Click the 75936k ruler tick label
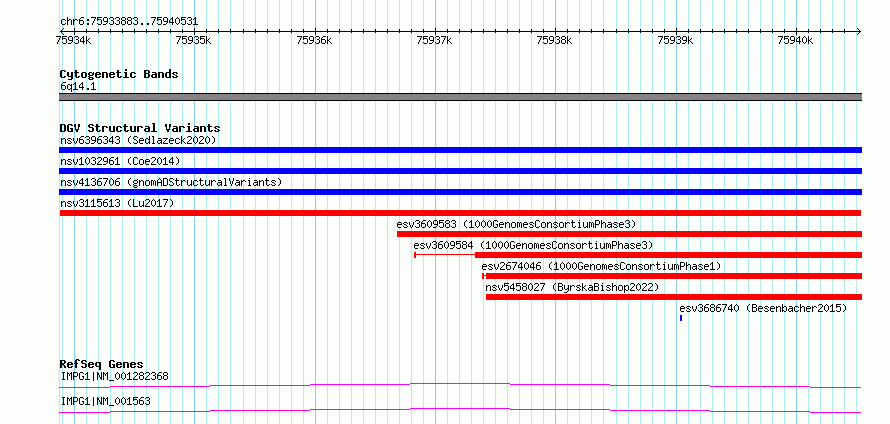 tap(314, 40)
